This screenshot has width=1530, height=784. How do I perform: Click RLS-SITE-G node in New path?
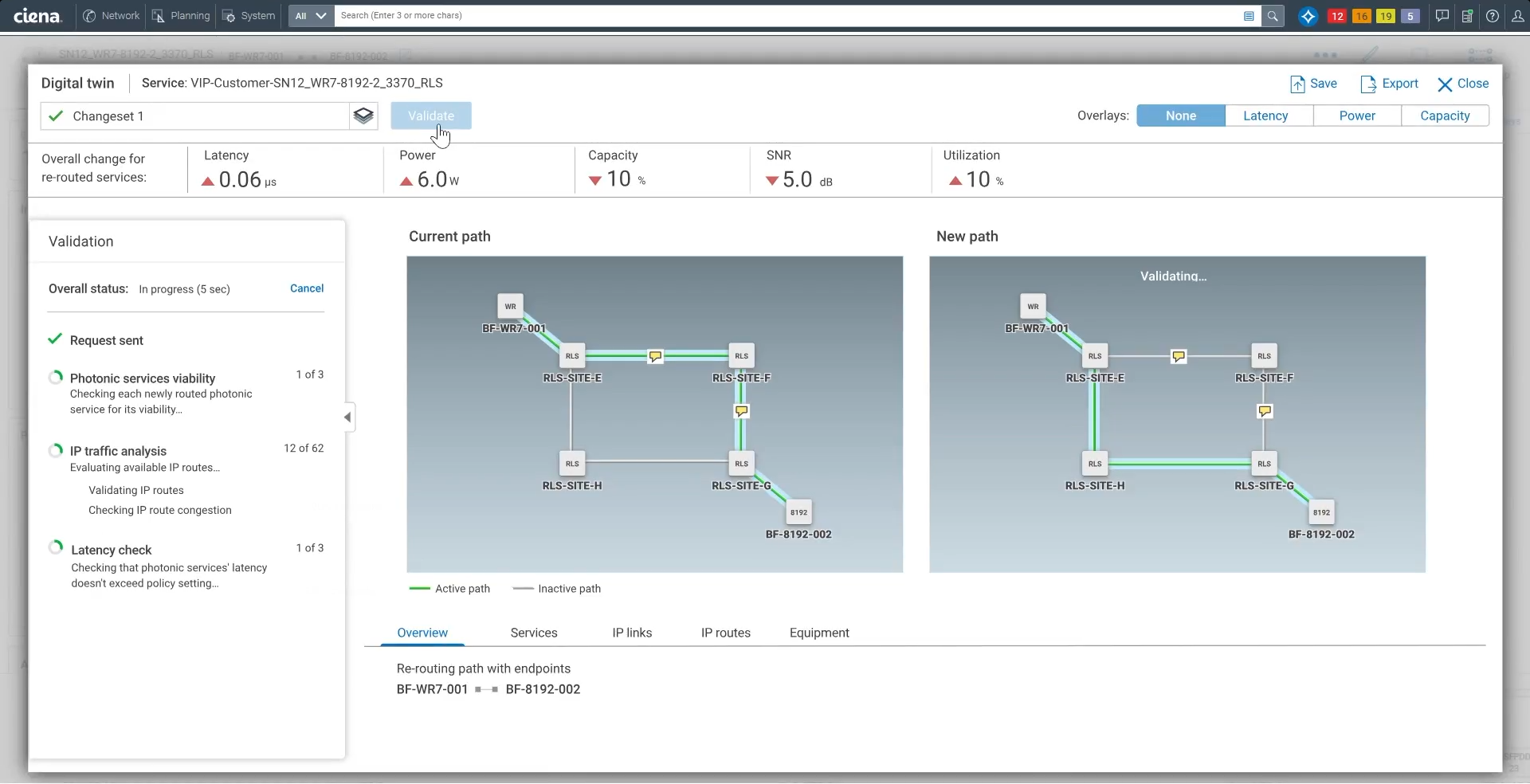[1265, 464]
